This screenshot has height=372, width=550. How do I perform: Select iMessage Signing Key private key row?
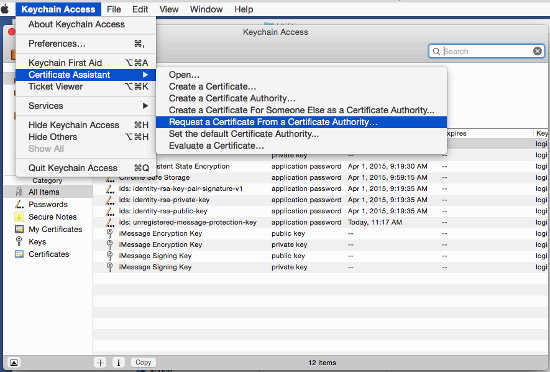(x=321, y=267)
